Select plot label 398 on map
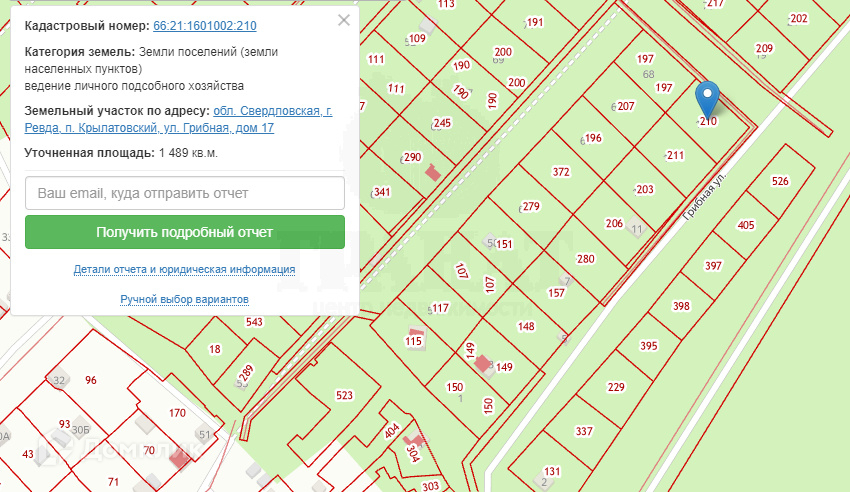This screenshot has height=492, width=850. click(x=681, y=306)
